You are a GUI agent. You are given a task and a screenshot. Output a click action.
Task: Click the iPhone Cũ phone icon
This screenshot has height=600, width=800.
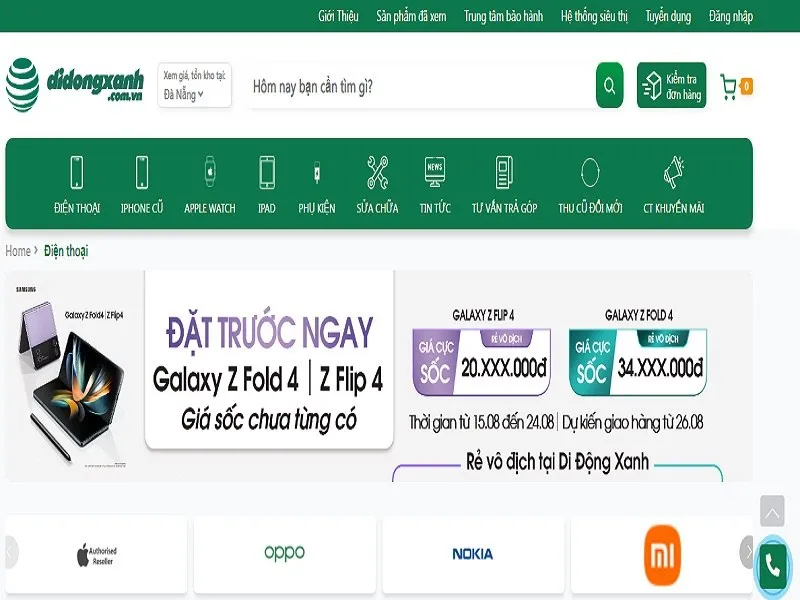pos(142,172)
